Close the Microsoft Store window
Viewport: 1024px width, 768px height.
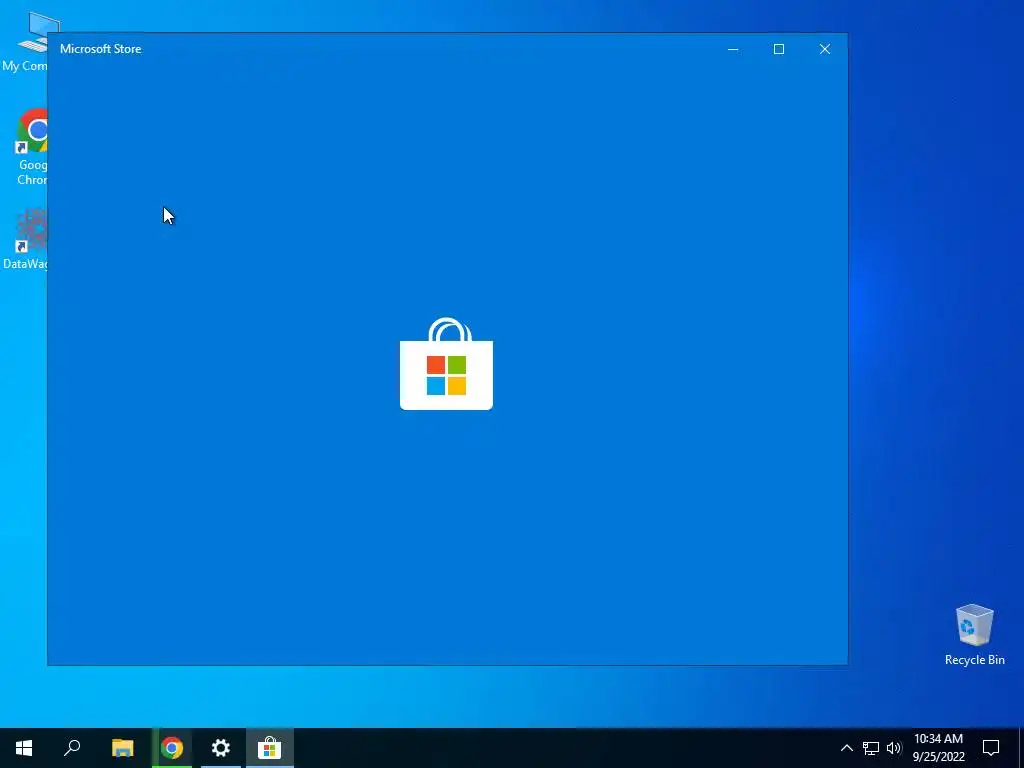point(825,49)
